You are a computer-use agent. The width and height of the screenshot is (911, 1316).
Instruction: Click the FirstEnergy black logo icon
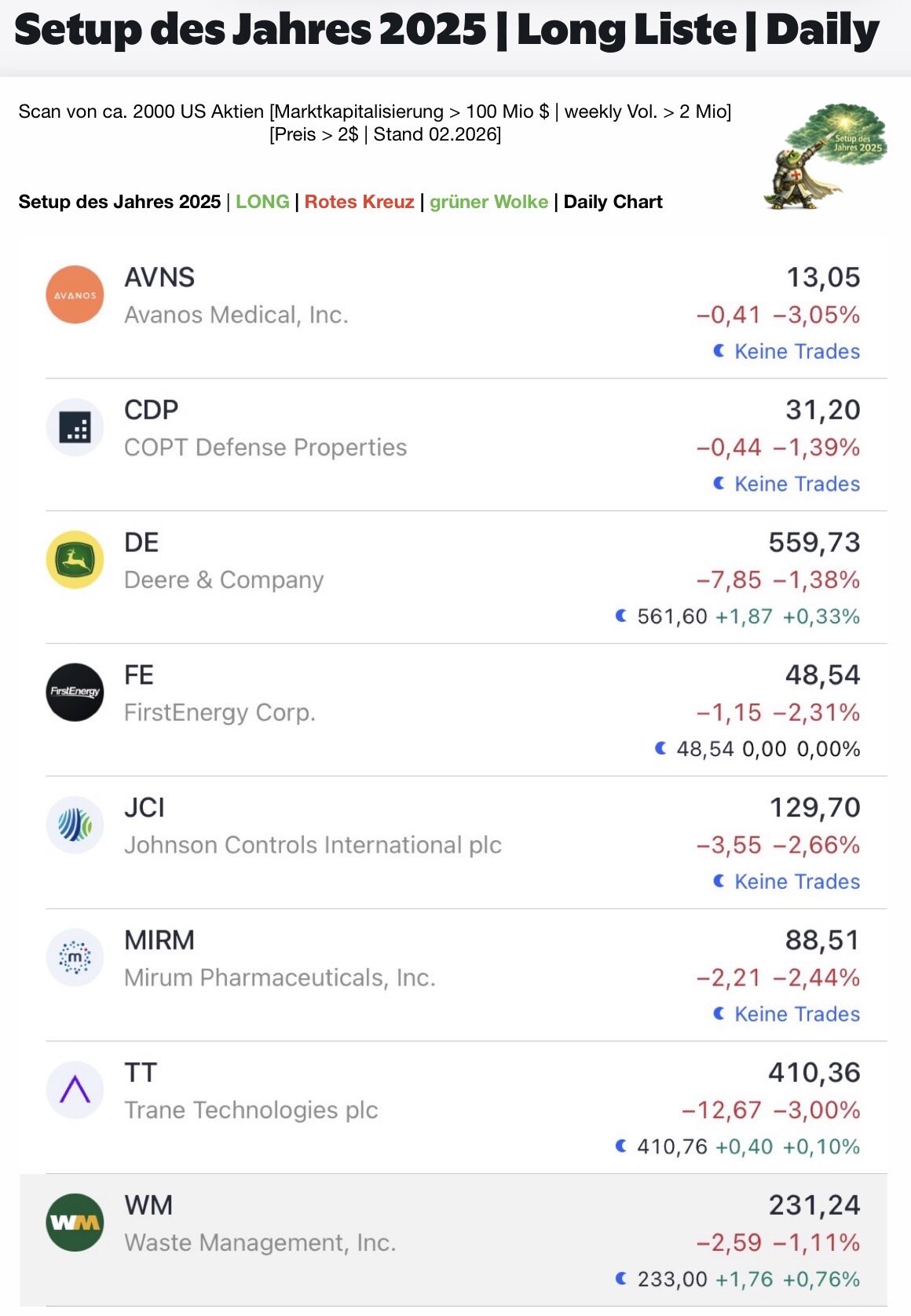75,693
